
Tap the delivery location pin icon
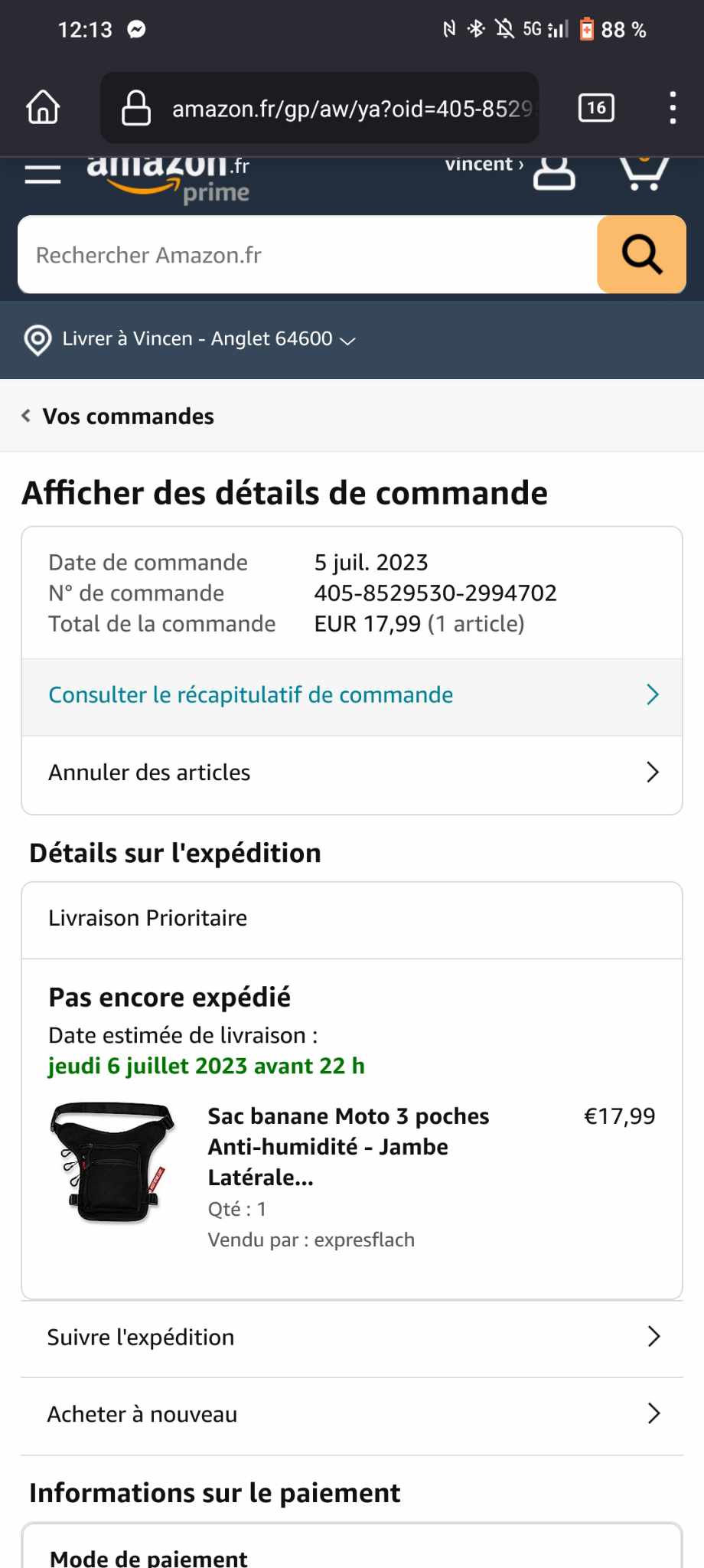(x=37, y=339)
